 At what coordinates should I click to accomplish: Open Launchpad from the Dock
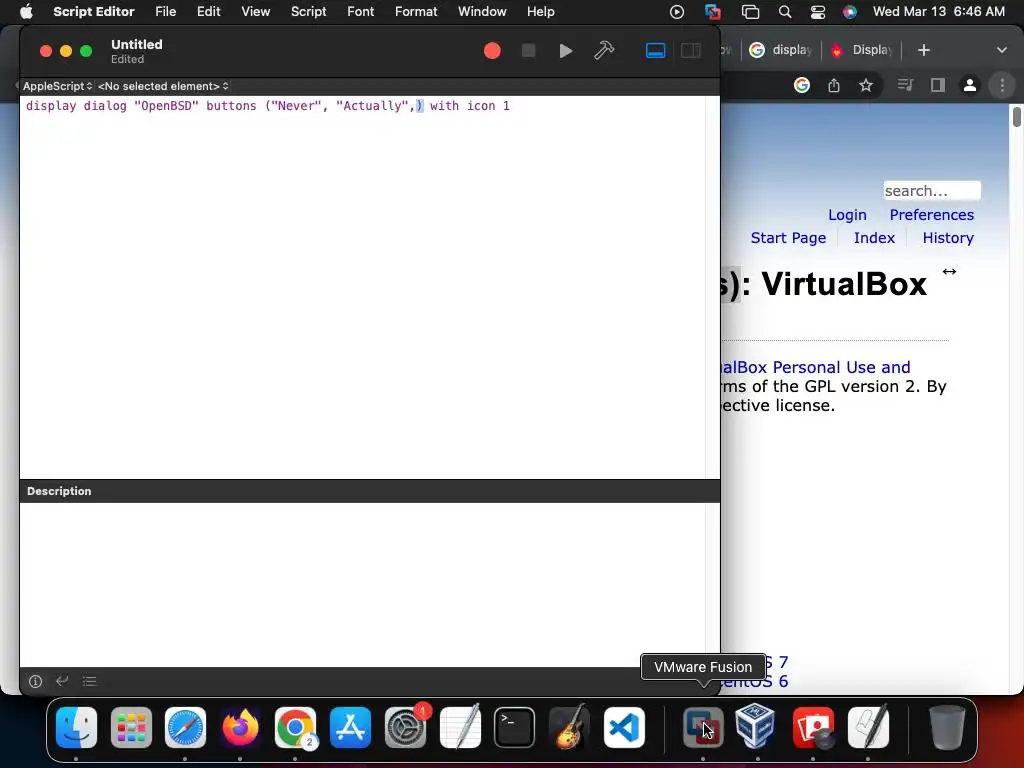[x=131, y=727]
